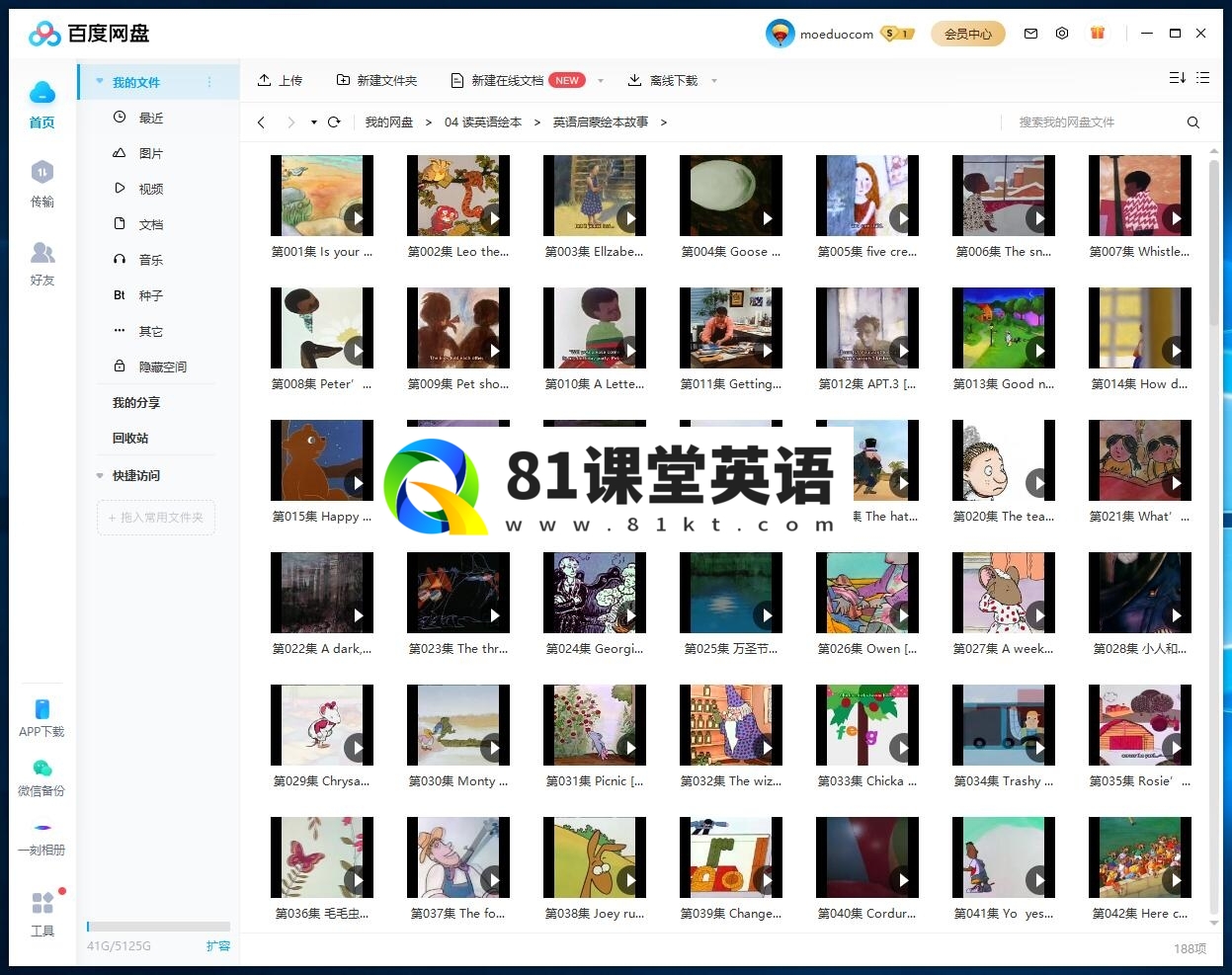Viewport: 1232px width, 975px height.
Task: Select video 第039集 Change
Action: [731, 869]
